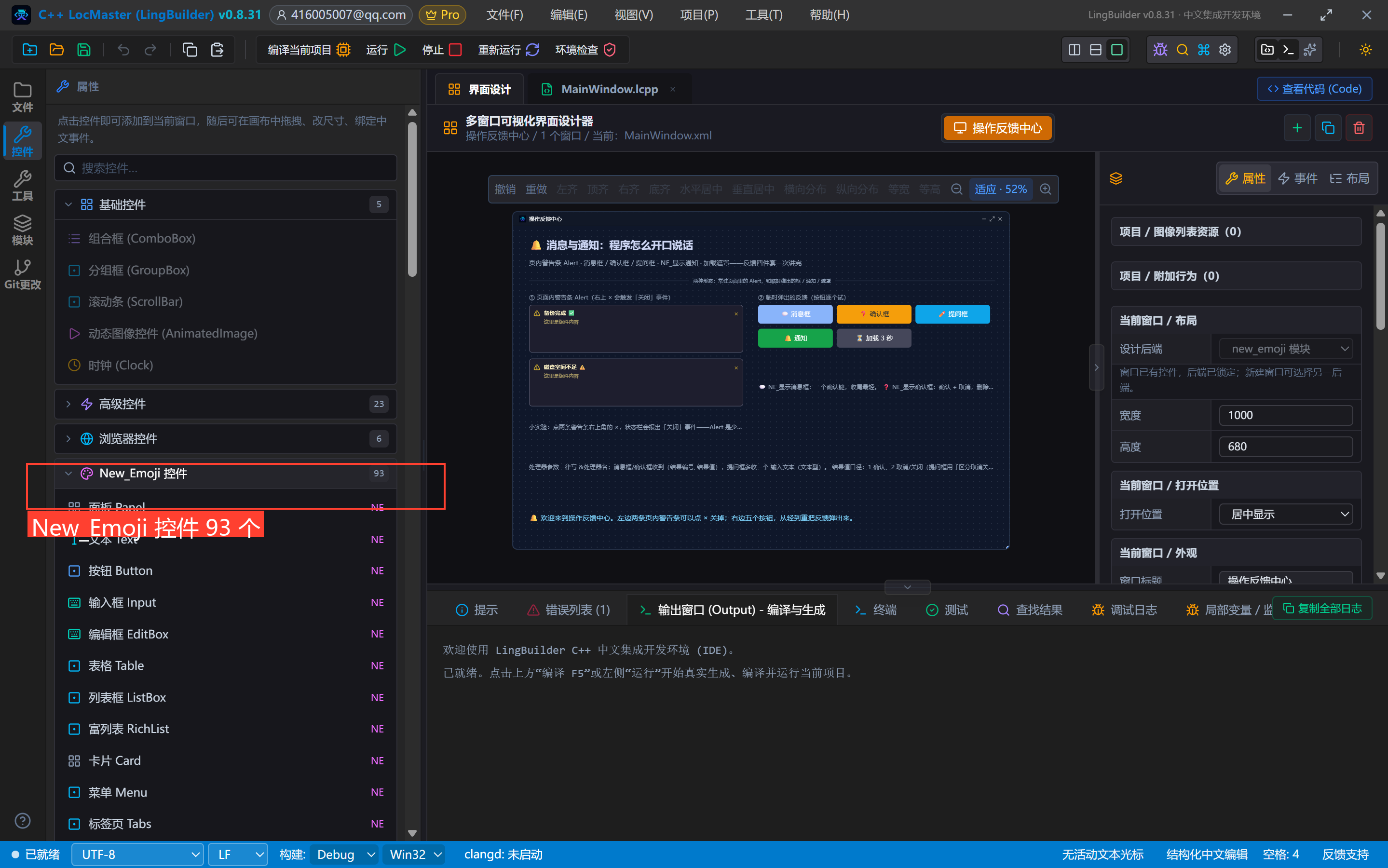The width and height of the screenshot is (1388, 868).
Task: Open settings gear in top-right toolbar
Action: (1225, 50)
